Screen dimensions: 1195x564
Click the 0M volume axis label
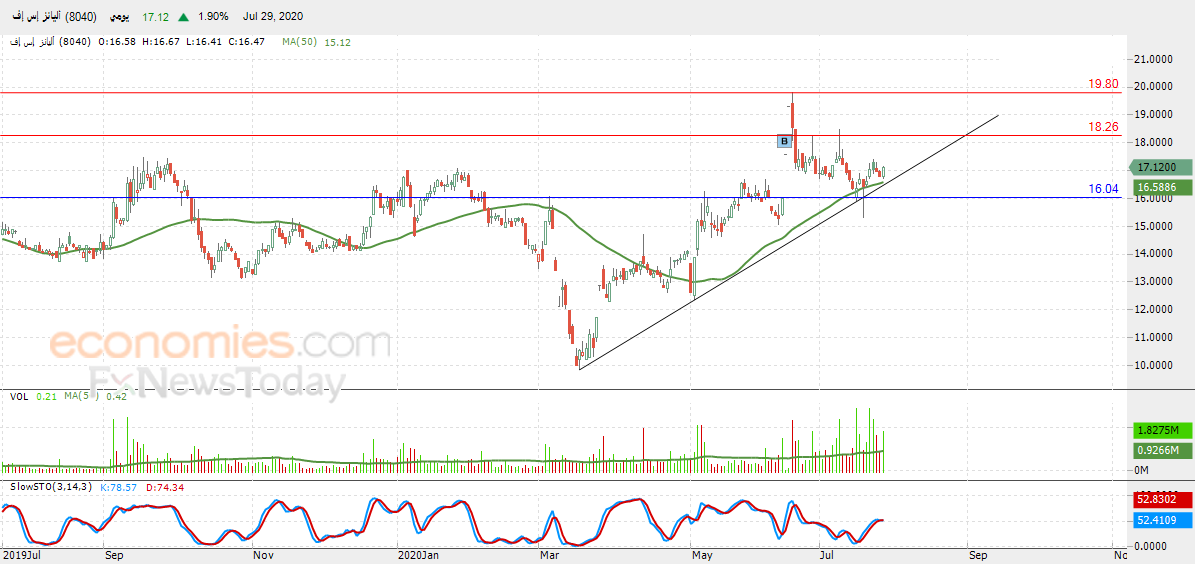1142,470
